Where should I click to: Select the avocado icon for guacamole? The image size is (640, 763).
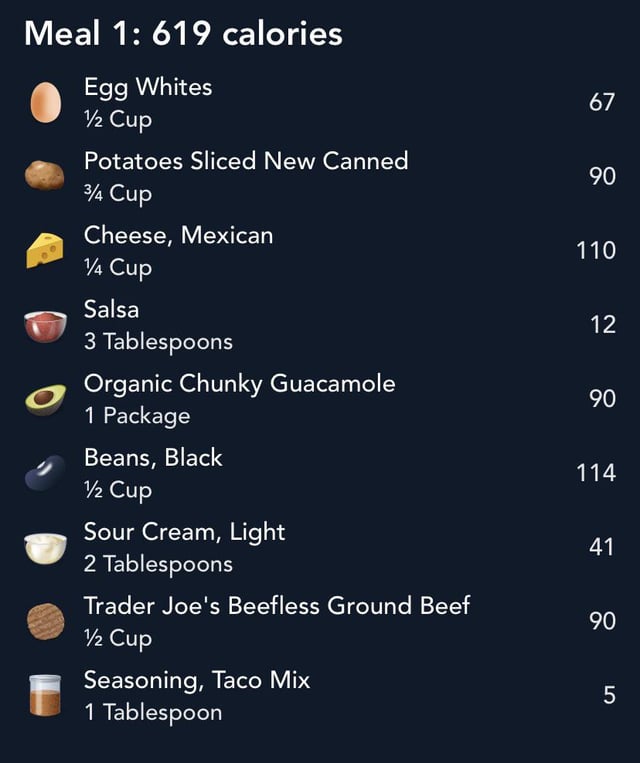pyautogui.click(x=45, y=400)
